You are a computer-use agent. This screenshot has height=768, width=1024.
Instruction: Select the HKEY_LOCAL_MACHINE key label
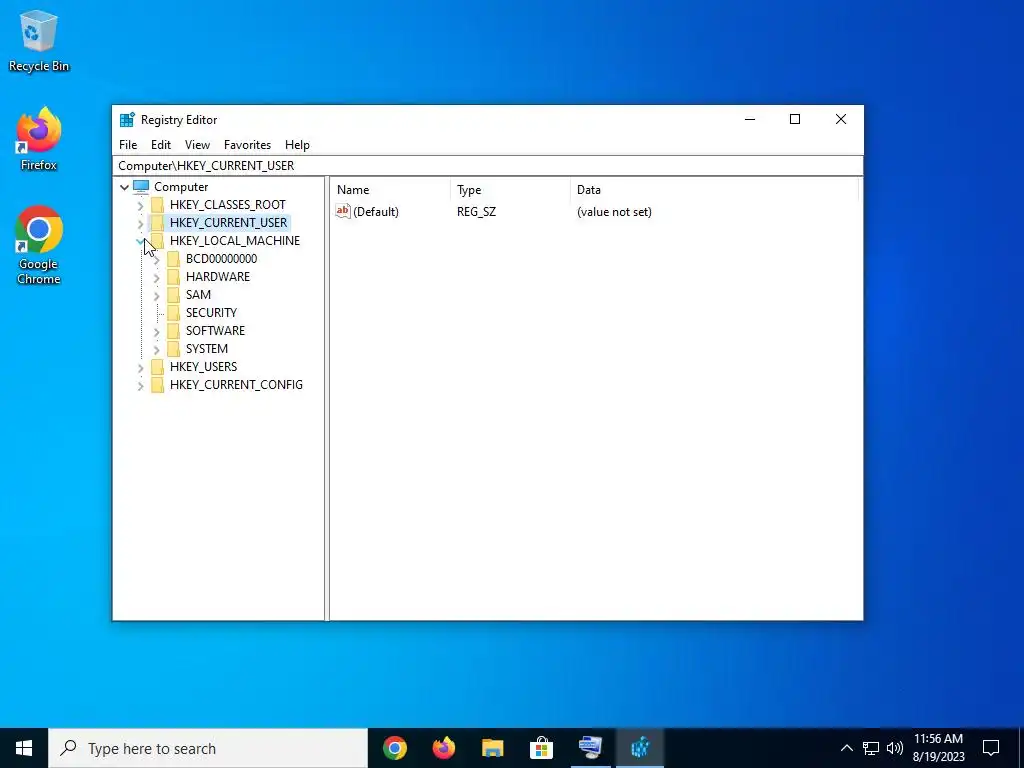234,240
